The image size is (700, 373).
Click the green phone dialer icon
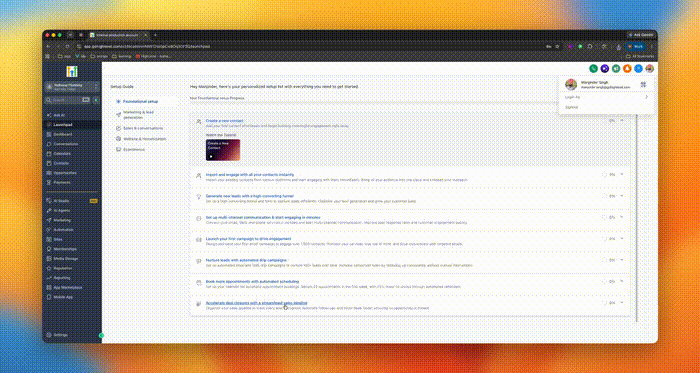tap(593, 68)
